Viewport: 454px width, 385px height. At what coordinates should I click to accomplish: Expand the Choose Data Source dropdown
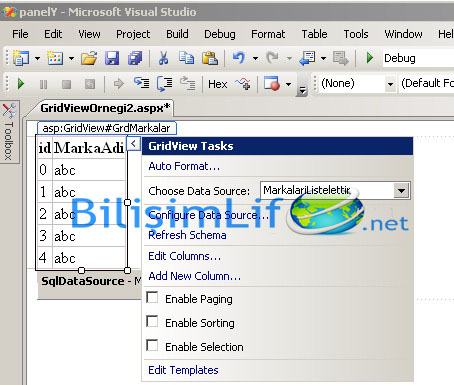tap(401, 191)
